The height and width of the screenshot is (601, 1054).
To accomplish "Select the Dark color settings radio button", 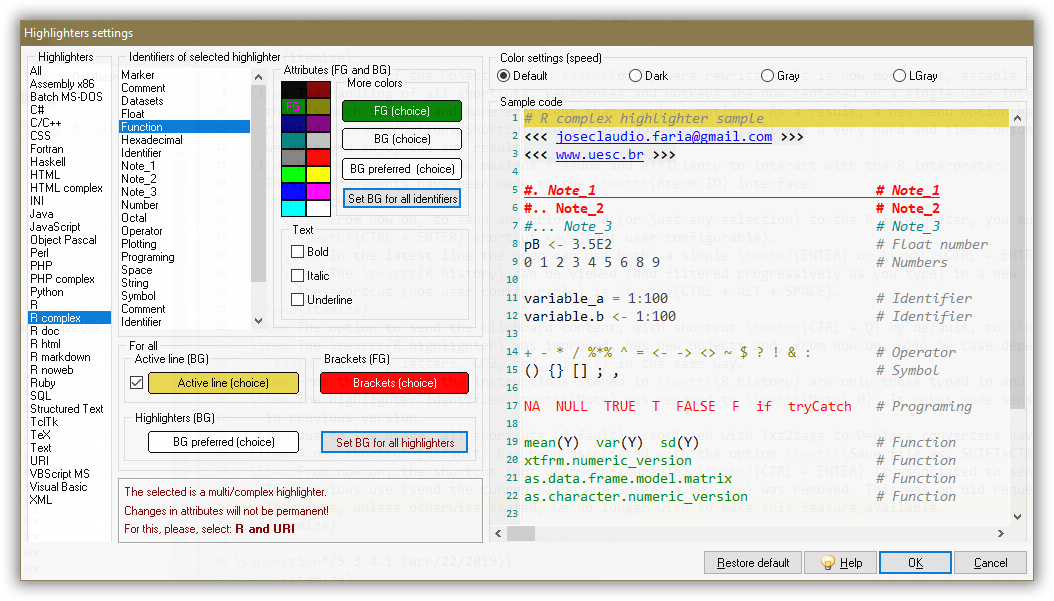I will pos(635,76).
